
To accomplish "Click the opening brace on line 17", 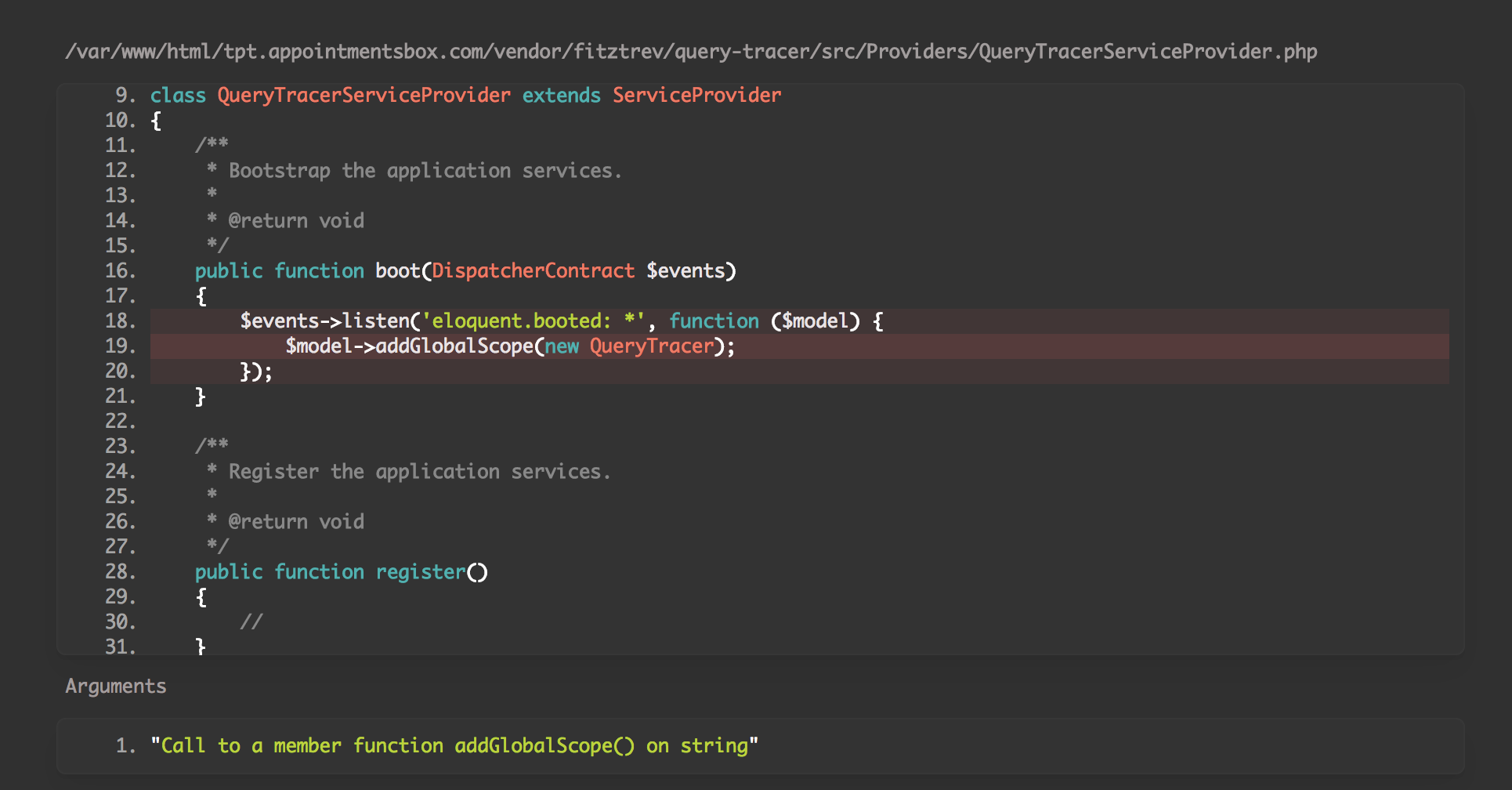I will pyautogui.click(x=201, y=296).
